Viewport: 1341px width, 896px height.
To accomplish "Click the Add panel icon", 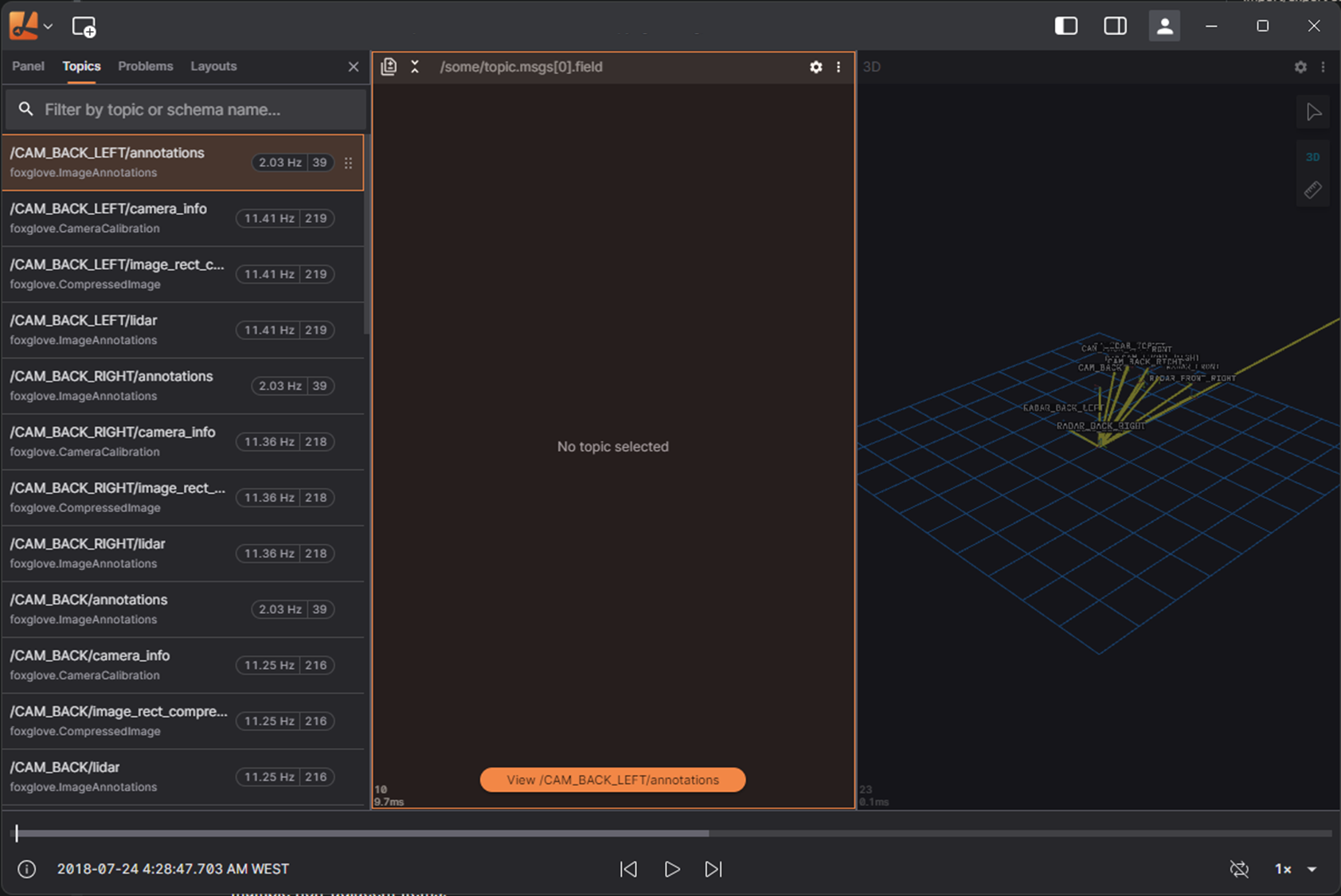I will pos(84,26).
